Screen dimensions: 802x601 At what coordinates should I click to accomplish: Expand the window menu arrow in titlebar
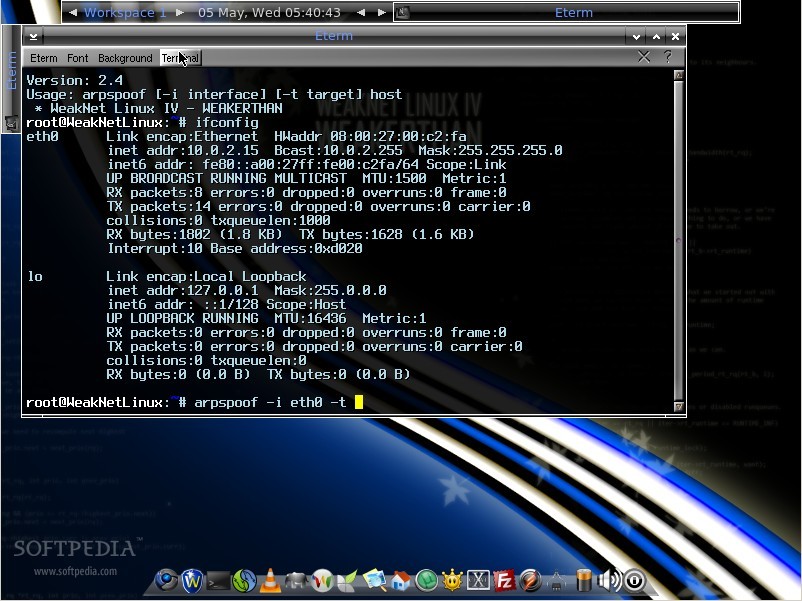(33, 36)
